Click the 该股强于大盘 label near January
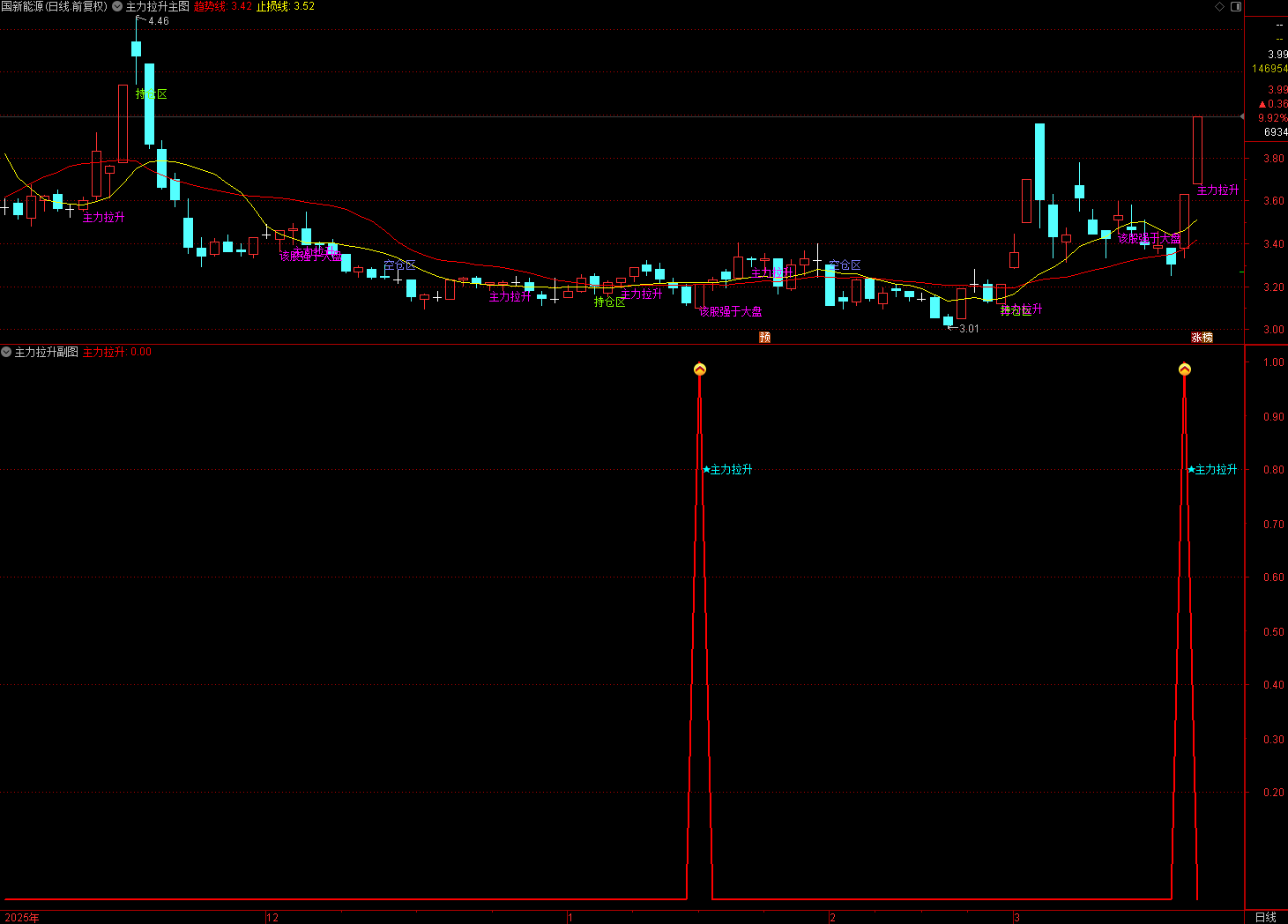Image resolution: width=1288 pixels, height=924 pixels. coord(731,312)
